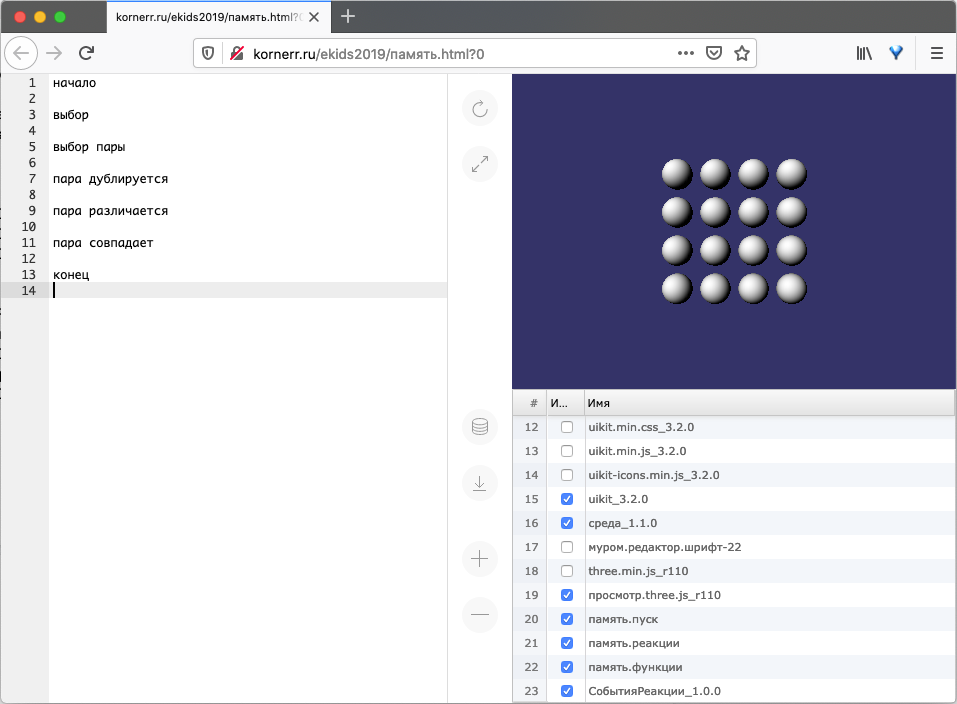This screenshot has width=957, height=704.
Task: Open a new browser tab
Action: [x=348, y=17]
